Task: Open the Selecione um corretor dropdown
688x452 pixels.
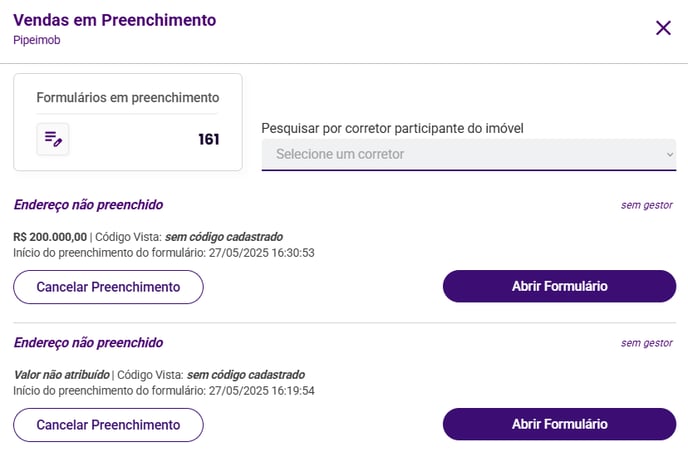Action: (x=469, y=154)
